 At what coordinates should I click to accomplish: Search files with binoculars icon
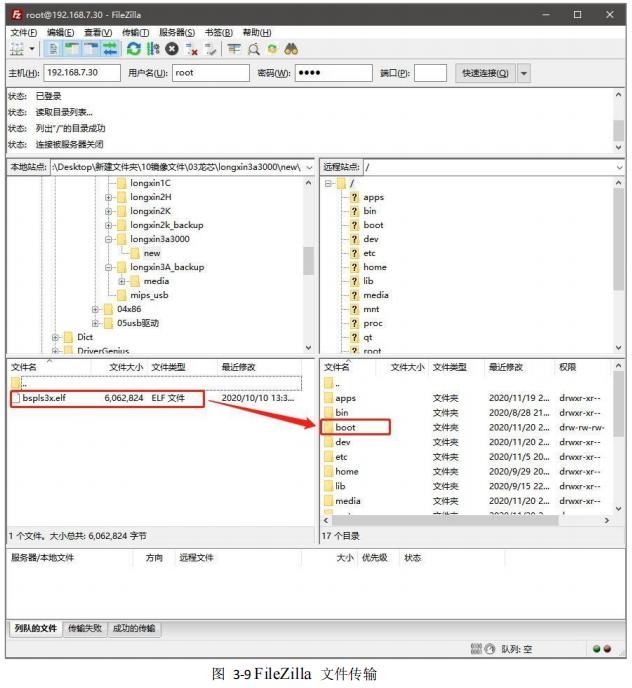291,49
